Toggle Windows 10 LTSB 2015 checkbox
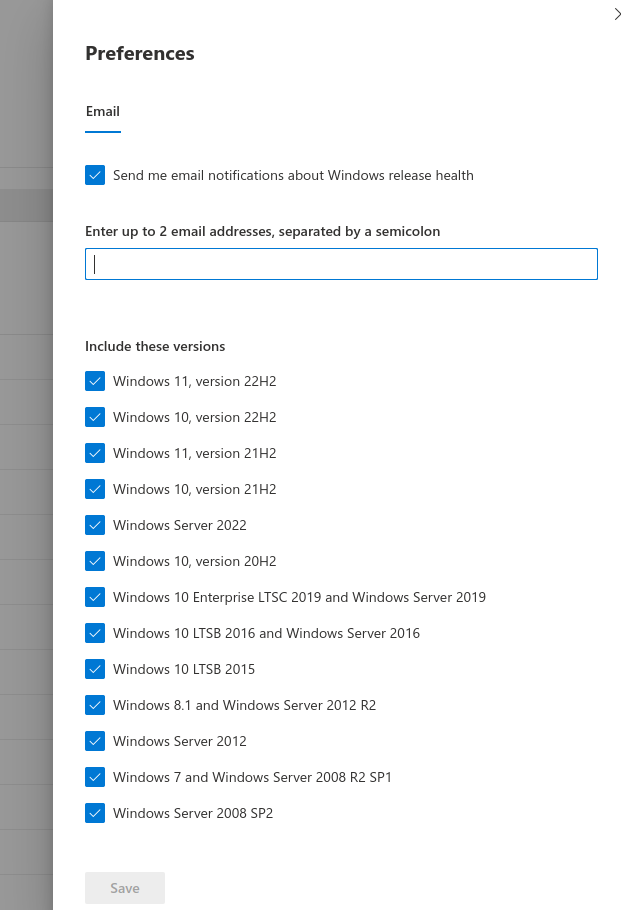Image resolution: width=621 pixels, height=910 pixels. click(x=95, y=669)
